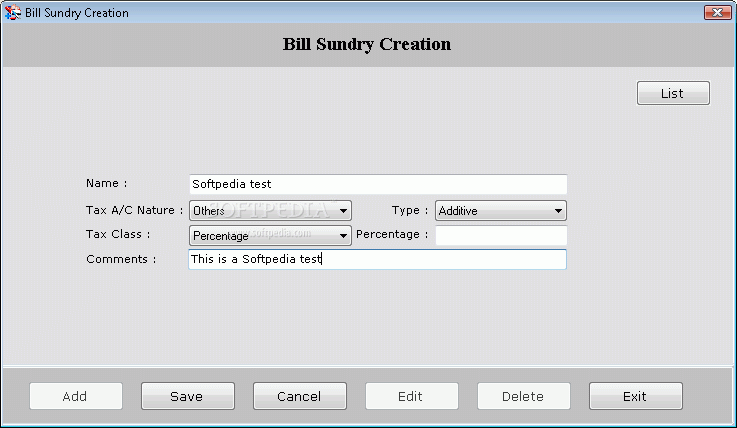Image resolution: width=737 pixels, height=428 pixels.
Task: Cancel the current entry
Action: (299, 396)
